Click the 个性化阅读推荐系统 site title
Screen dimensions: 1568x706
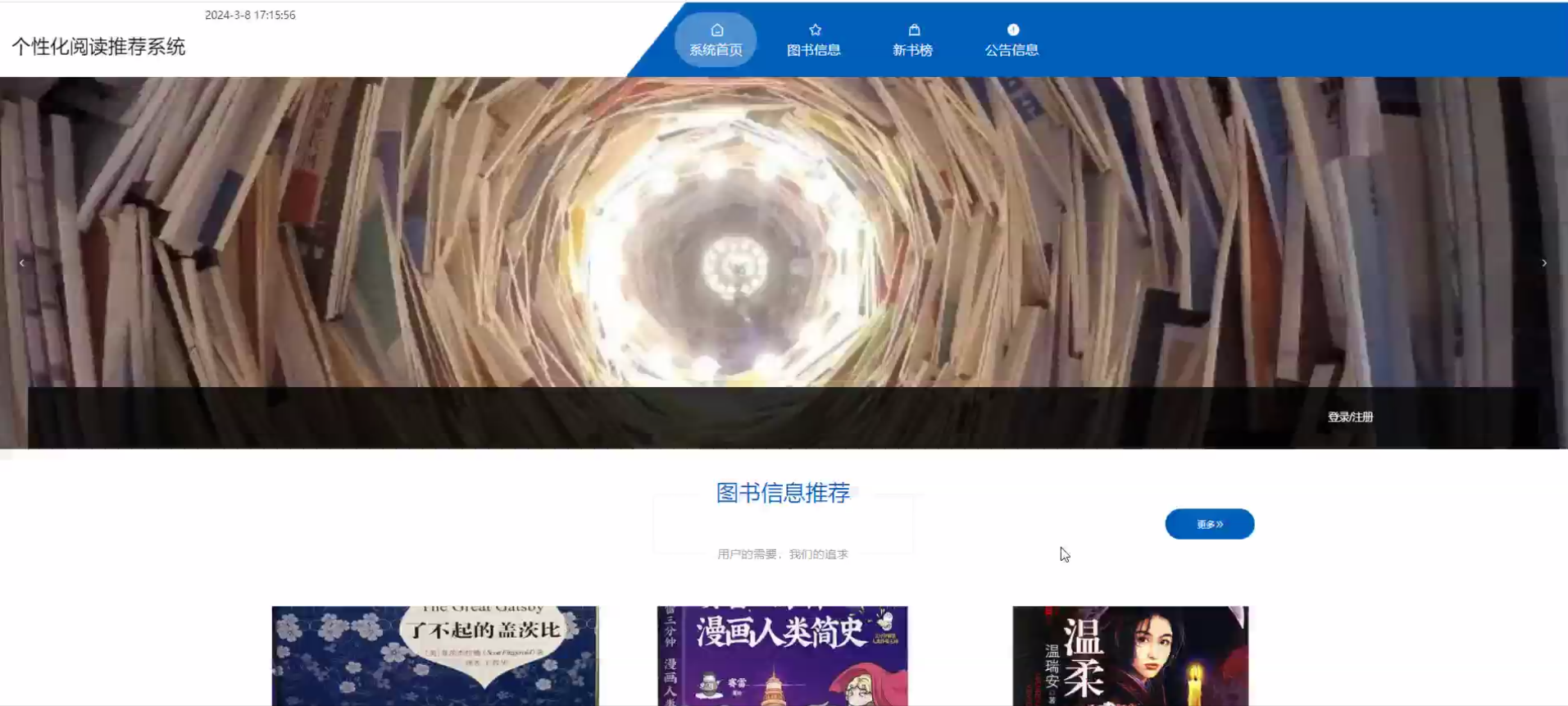click(98, 47)
